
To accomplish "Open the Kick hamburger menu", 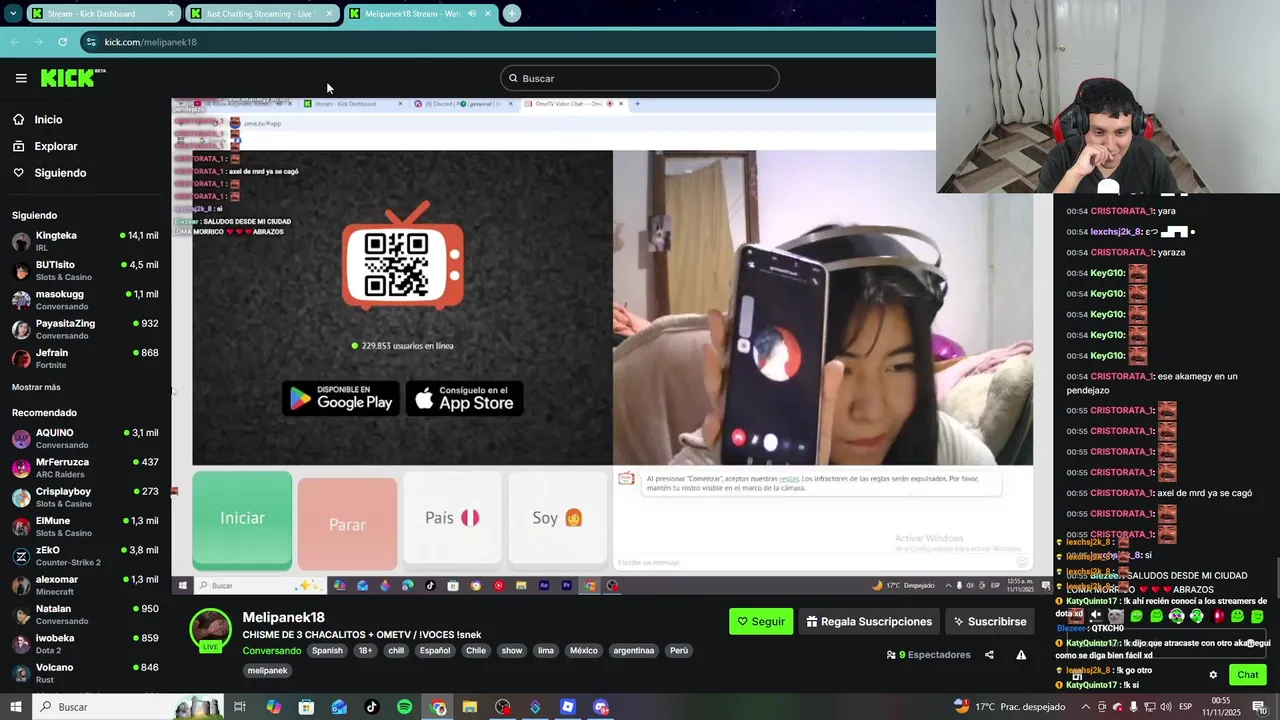I will (21, 78).
